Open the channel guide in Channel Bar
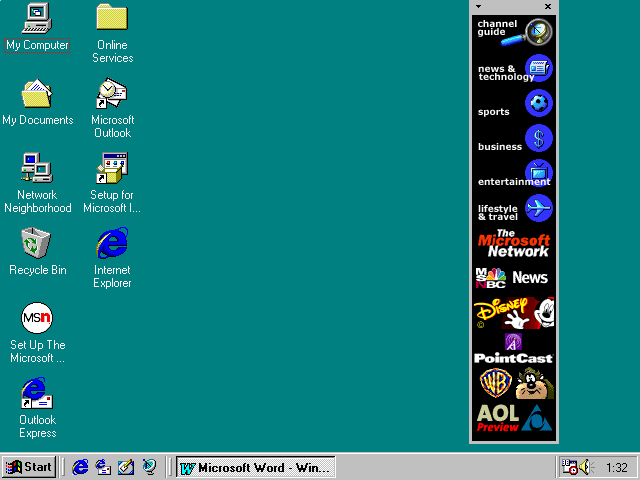The width and height of the screenshot is (640, 480). [x=514, y=32]
